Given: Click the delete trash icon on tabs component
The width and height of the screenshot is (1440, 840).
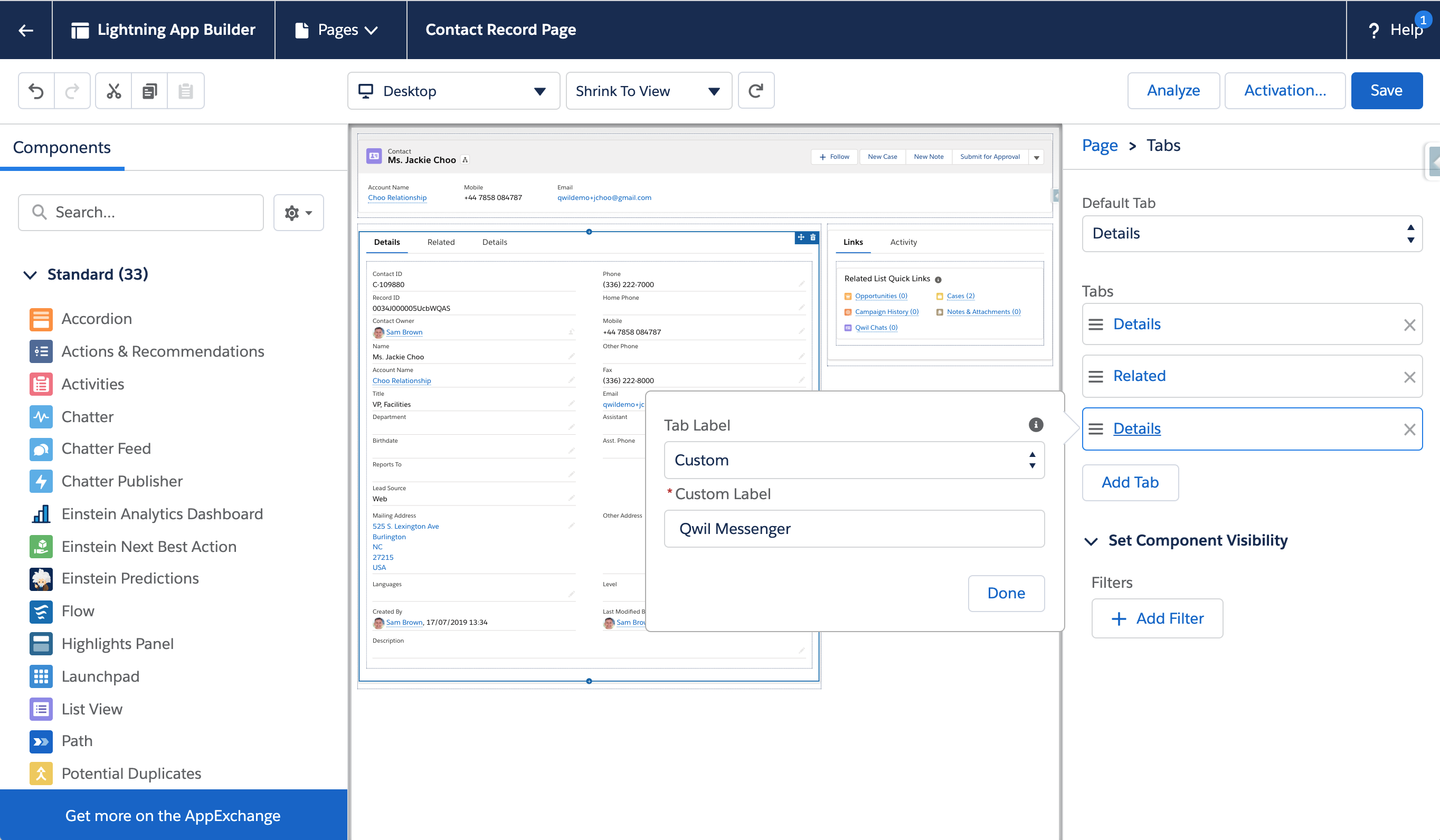Looking at the screenshot, I should (x=812, y=237).
